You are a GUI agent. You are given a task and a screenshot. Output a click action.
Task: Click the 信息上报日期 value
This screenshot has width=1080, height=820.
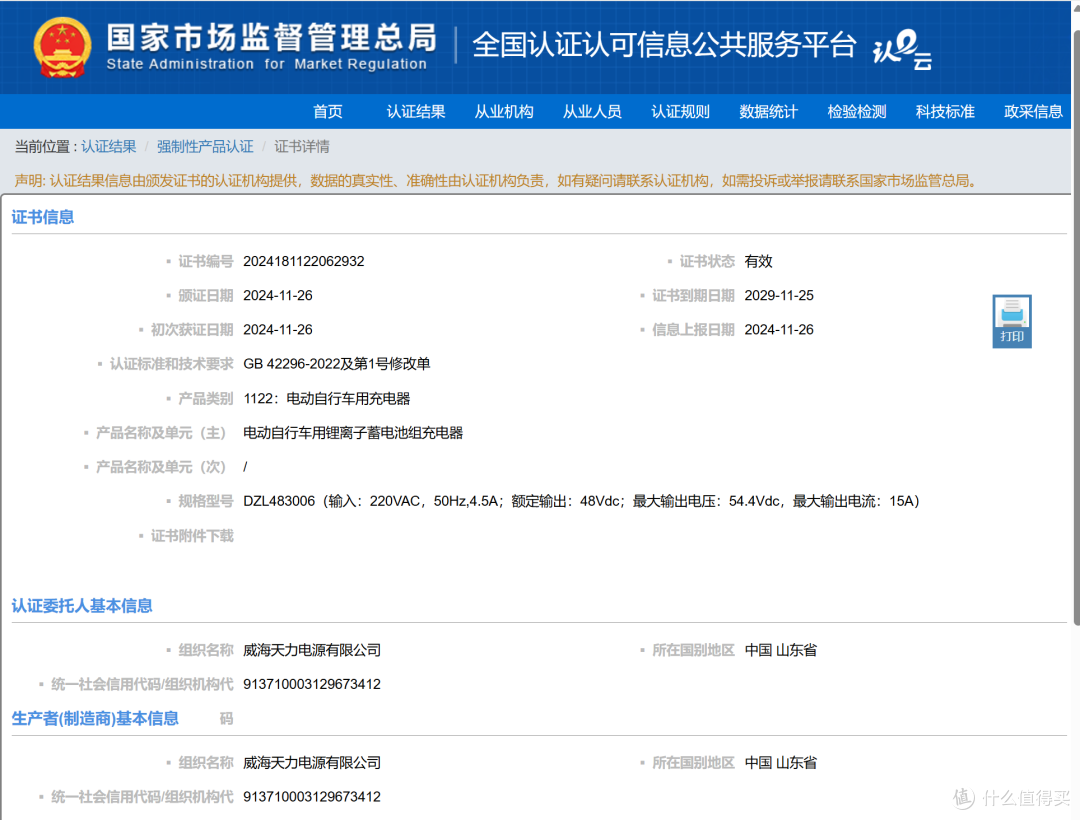click(779, 330)
